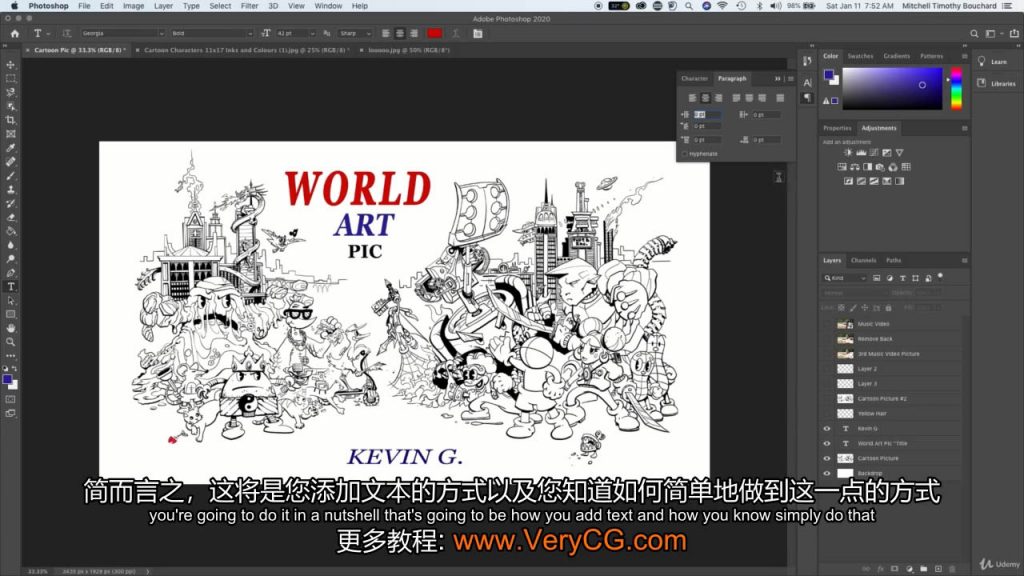Switch to Cartoon Characters 11x17 document tab

(x=246, y=50)
